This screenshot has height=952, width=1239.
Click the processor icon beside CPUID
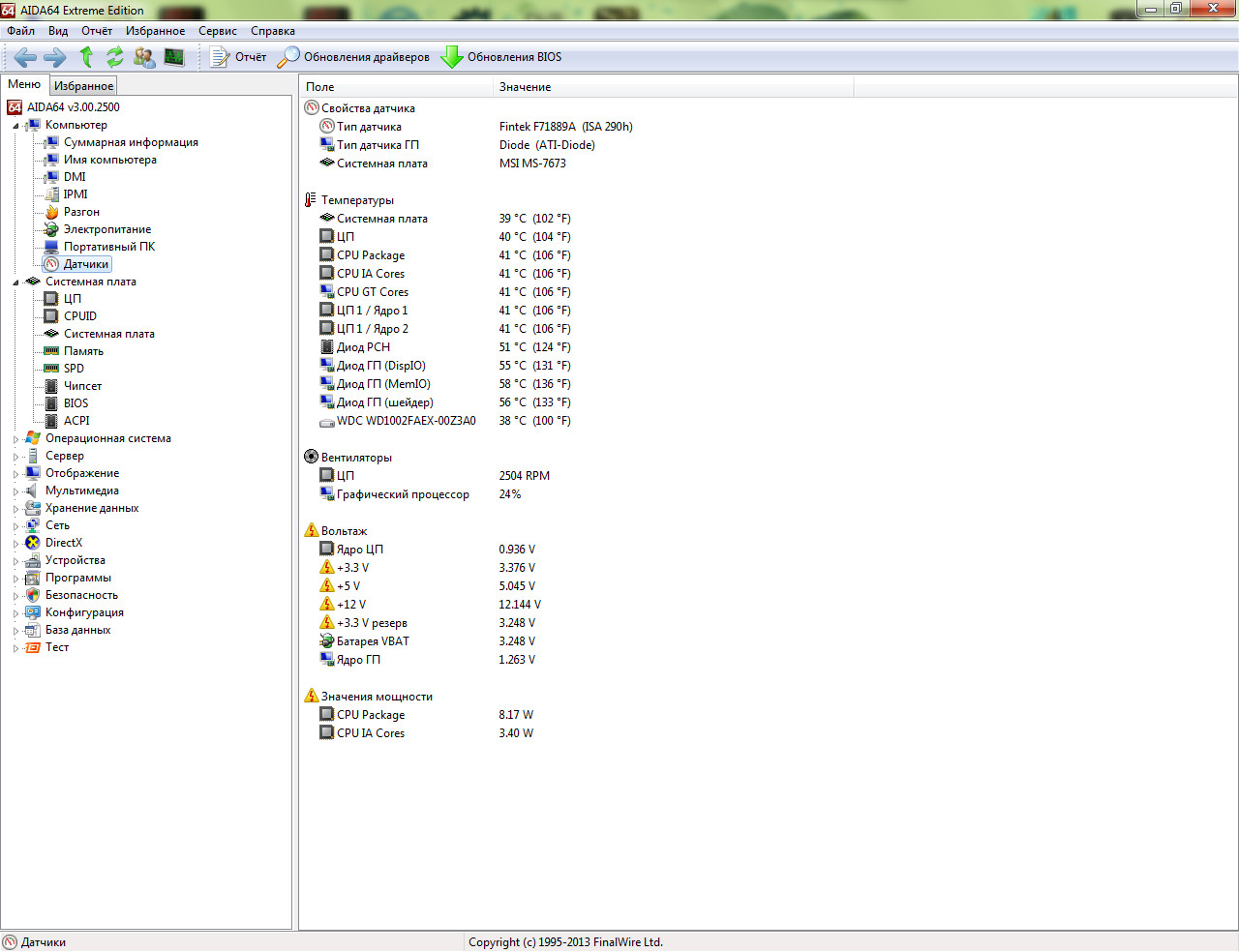coord(51,316)
